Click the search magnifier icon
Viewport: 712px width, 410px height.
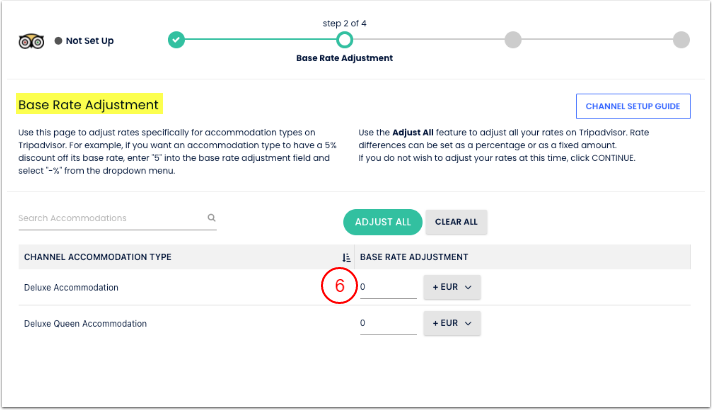(212, 217)
